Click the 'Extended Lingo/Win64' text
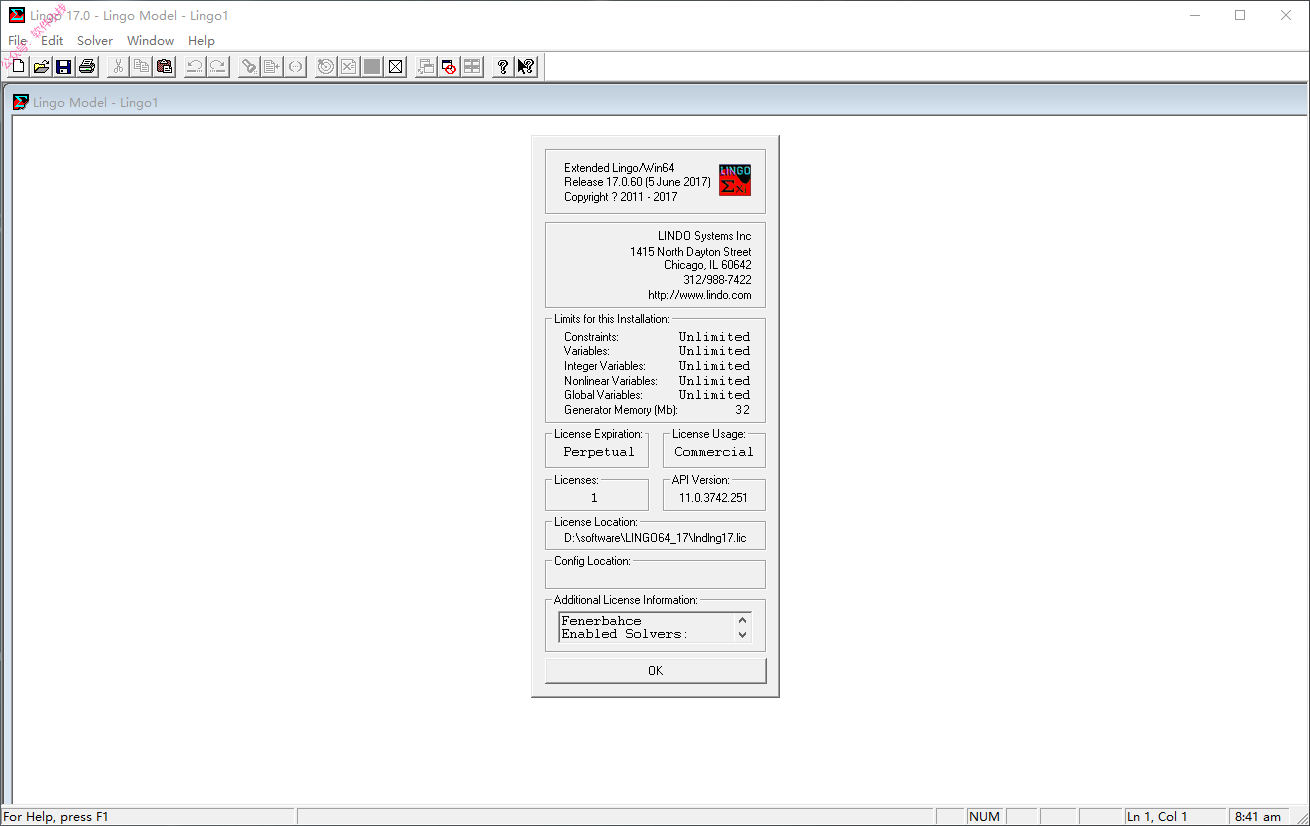1310x826 pixels. pos(619,168)
